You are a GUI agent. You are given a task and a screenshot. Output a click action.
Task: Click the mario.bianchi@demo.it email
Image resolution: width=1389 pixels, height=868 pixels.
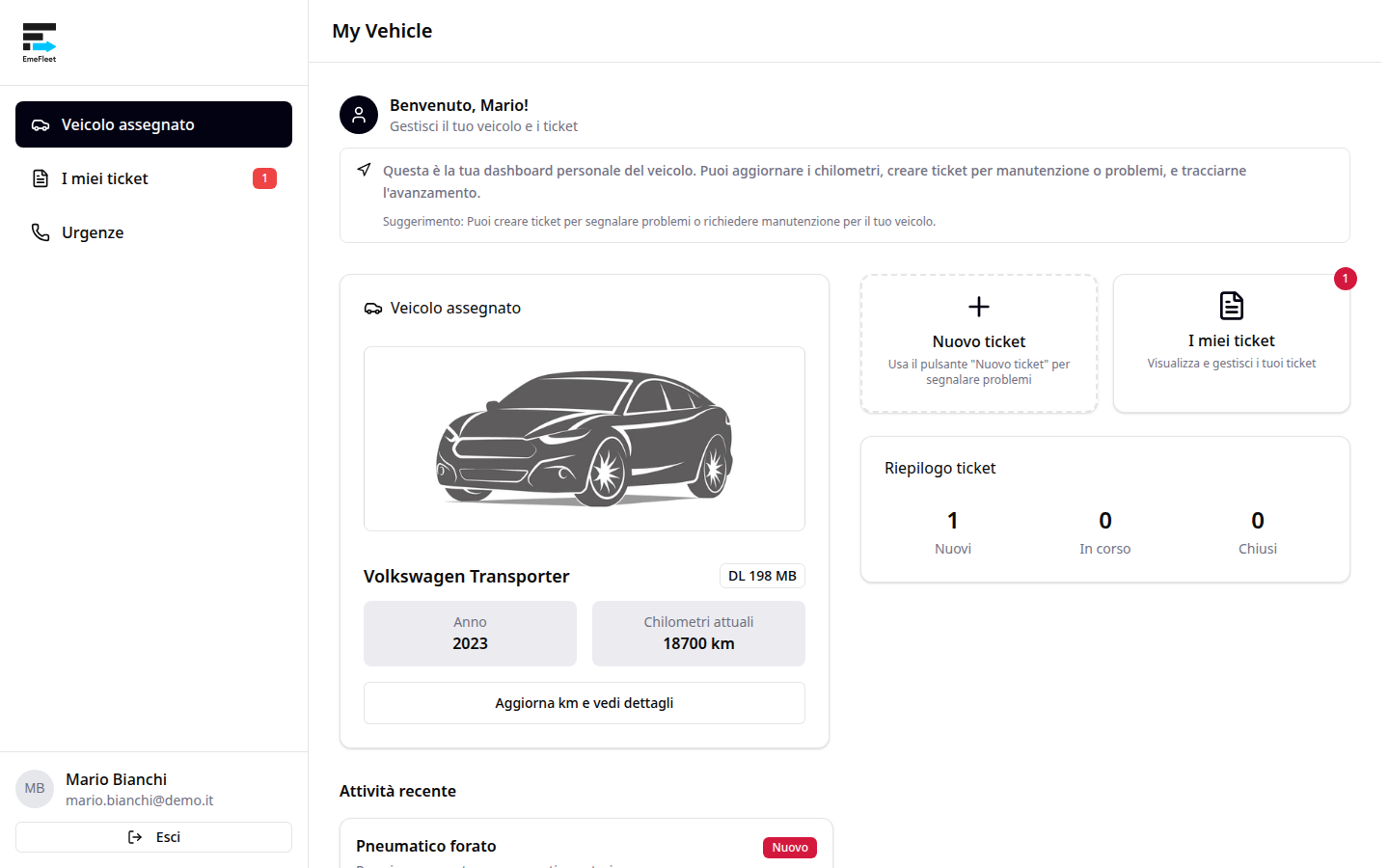(x=139, y=800)
